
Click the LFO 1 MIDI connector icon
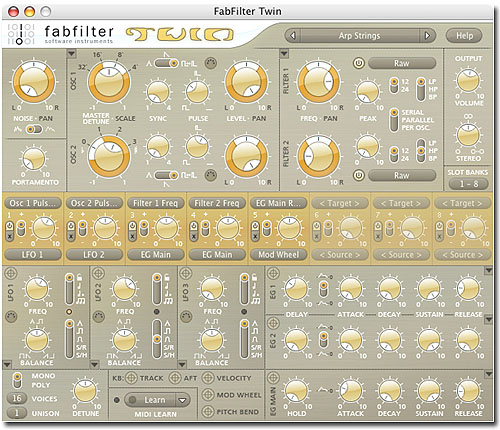pyautogui.click(x=11, y=316)
